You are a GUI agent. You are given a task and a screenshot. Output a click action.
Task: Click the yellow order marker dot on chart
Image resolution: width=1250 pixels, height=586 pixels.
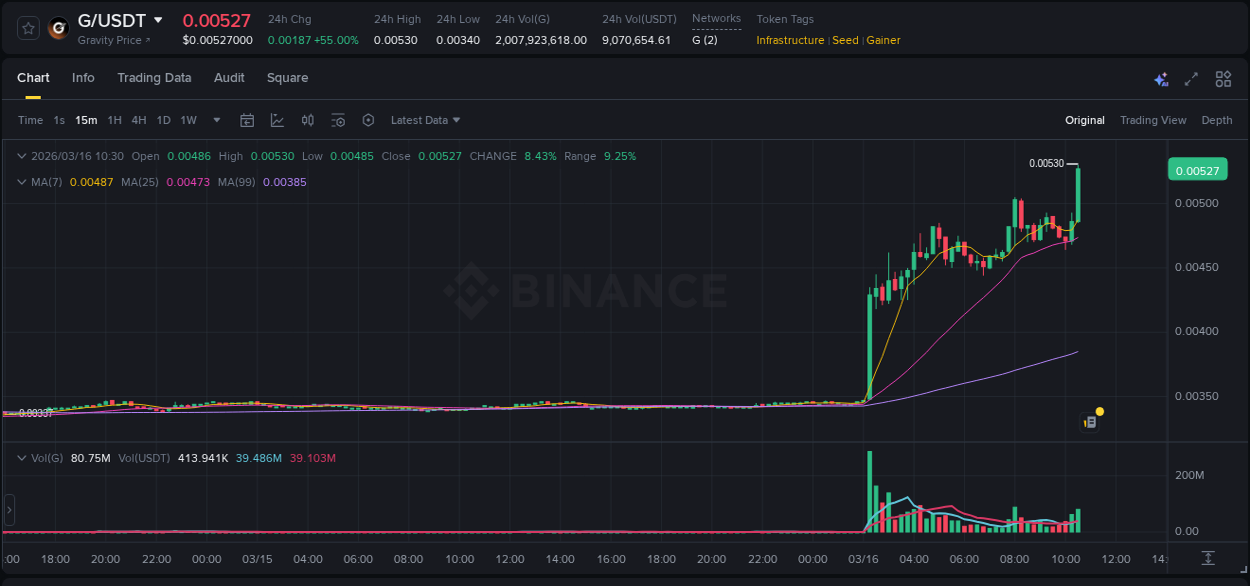coord(1100,411)
